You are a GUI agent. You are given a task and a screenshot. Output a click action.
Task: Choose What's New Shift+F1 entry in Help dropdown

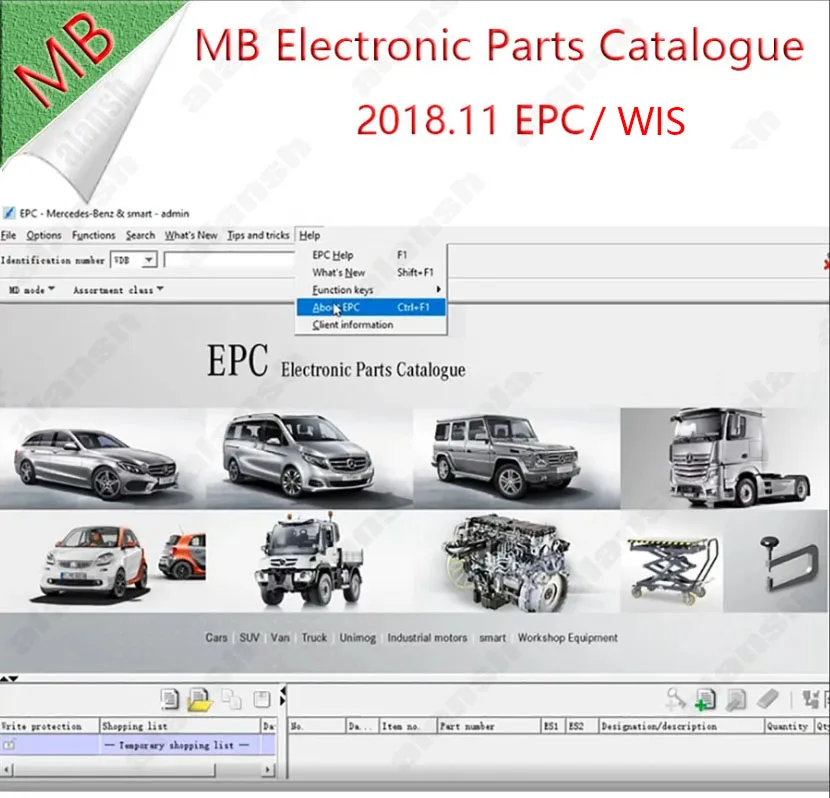[x=372, y=273]
